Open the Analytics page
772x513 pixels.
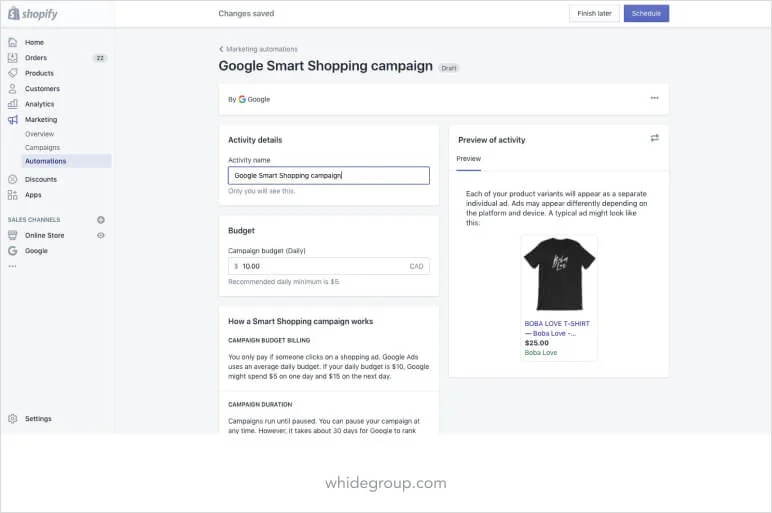click(39, 104)
